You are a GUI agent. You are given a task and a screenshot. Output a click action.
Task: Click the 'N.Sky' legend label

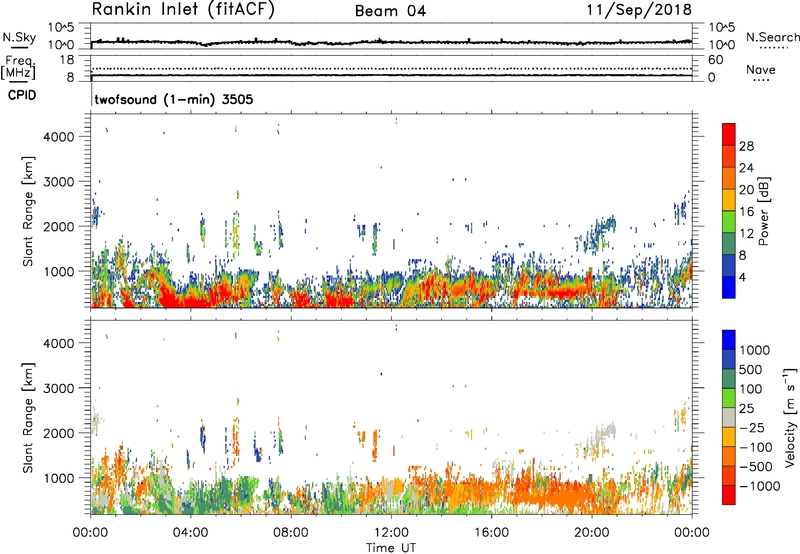pyautogui.click(x=19, y=37)
